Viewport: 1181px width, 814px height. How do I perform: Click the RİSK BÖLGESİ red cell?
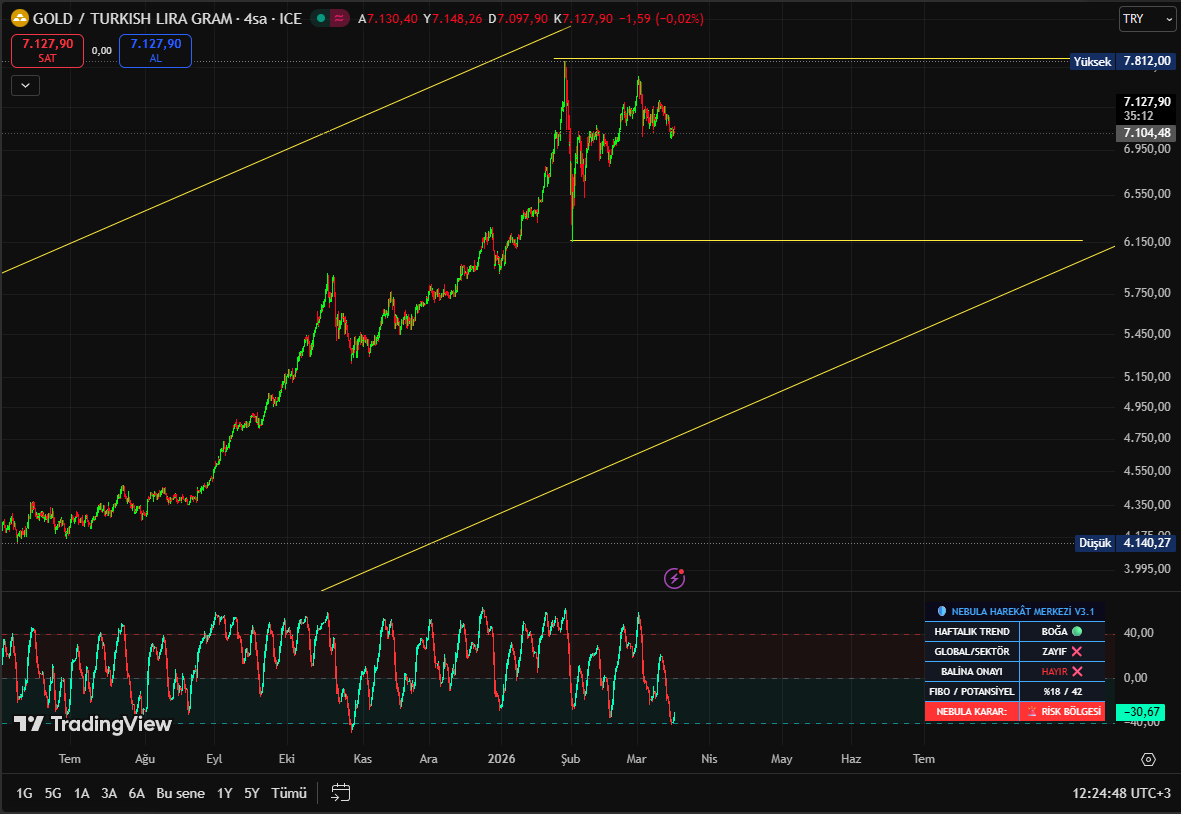[1062, 712]
